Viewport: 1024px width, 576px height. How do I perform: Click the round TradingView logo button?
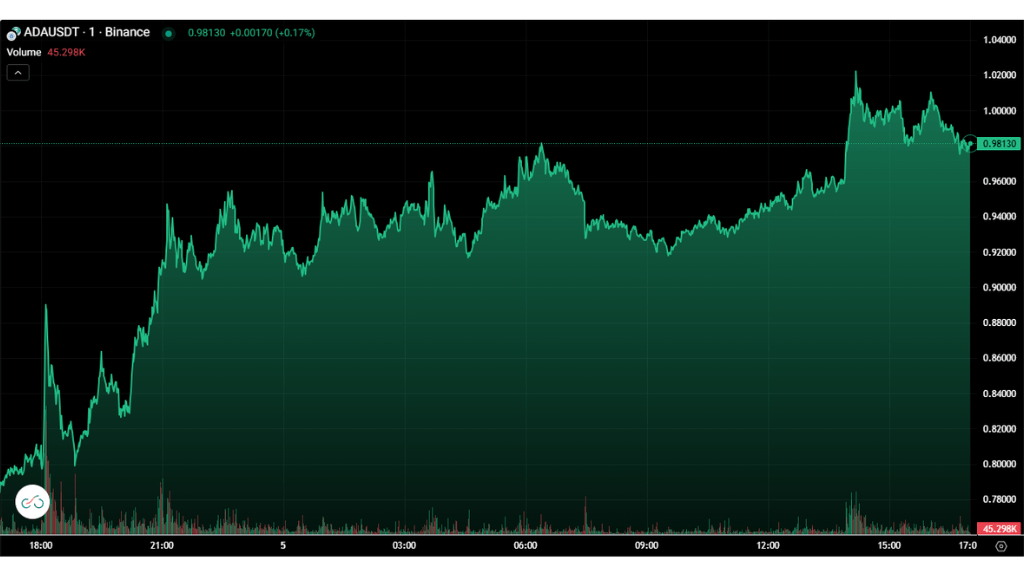pos(32,502)
